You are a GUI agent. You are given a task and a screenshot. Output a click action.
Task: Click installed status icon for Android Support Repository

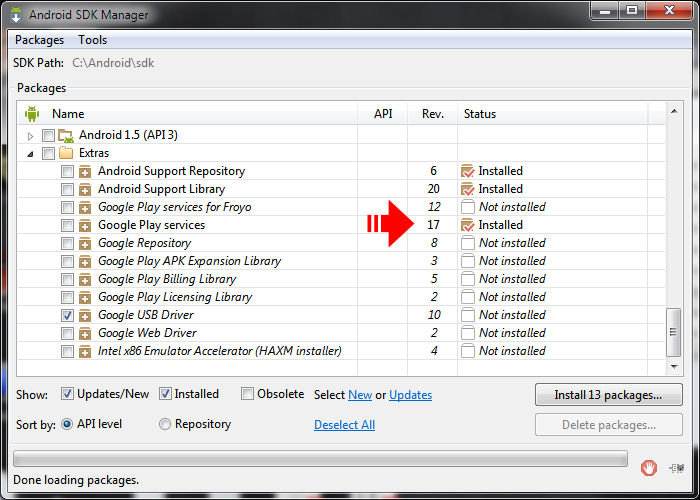(x=467, y=171)
